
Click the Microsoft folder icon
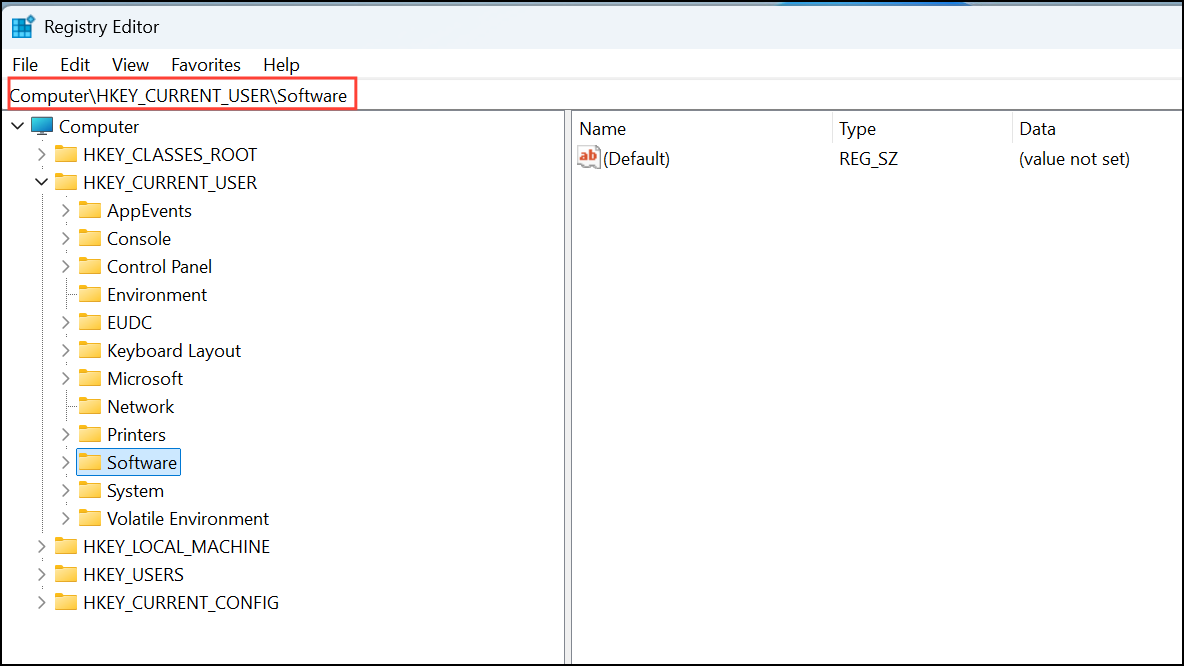(90, 378)
